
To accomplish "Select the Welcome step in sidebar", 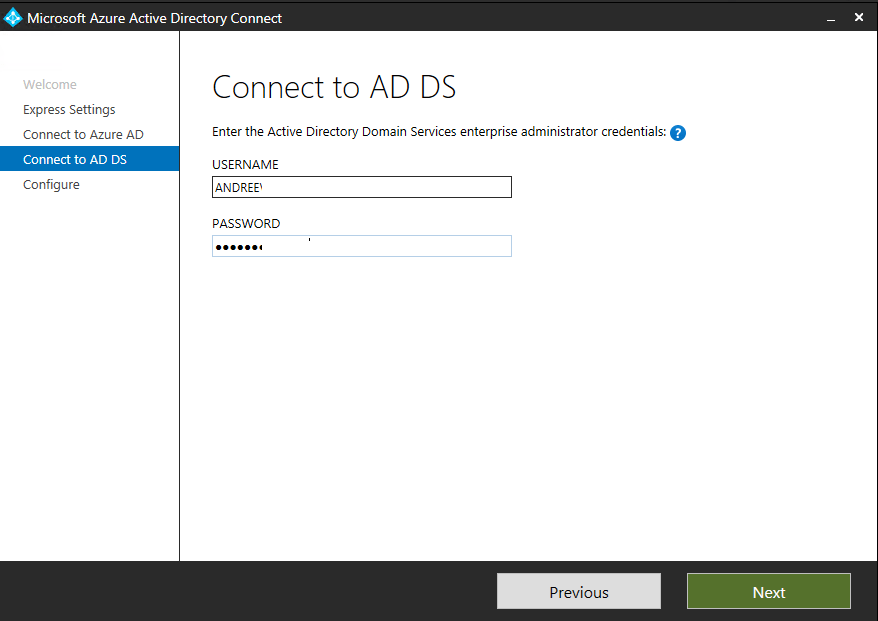I will point(50,85).
